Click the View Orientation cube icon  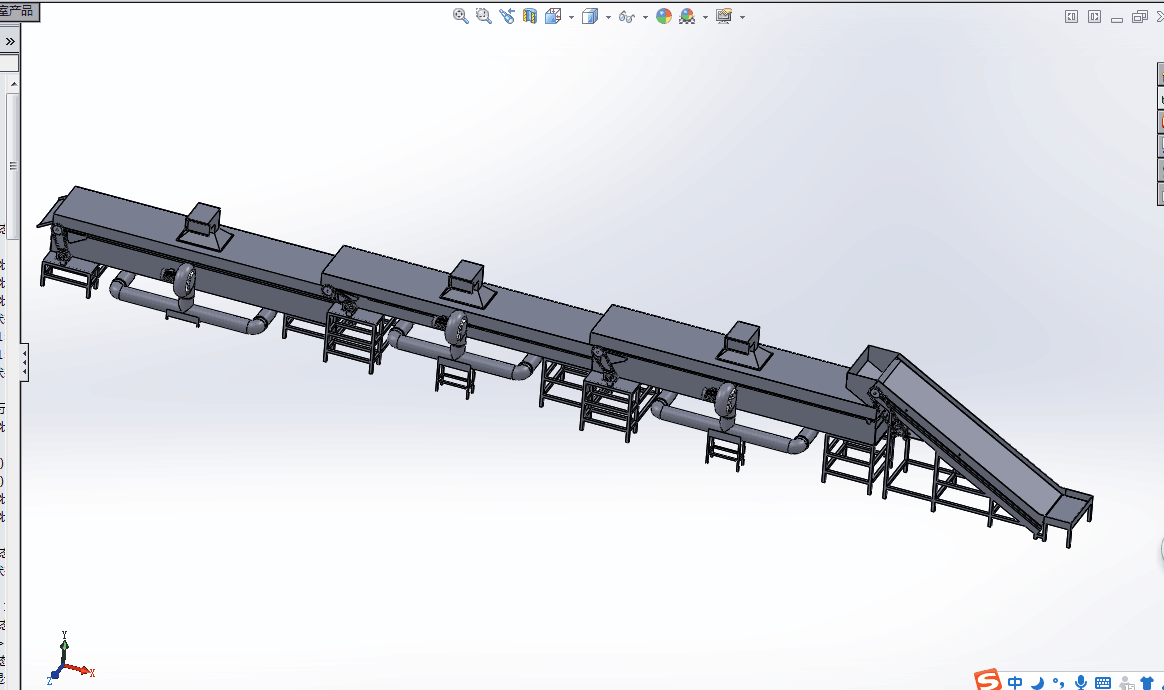tap(553, 16)
